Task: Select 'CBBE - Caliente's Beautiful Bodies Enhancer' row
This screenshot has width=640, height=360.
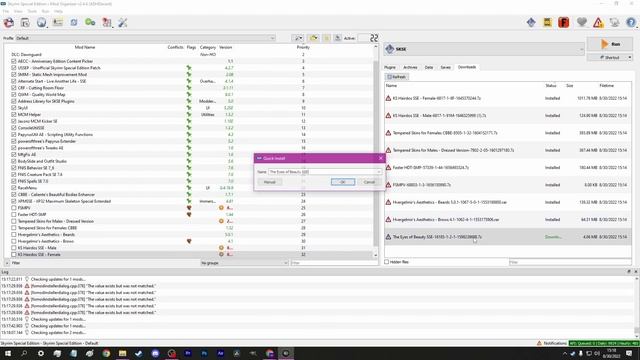Action: pyautogui.click(x=190, y=194)
